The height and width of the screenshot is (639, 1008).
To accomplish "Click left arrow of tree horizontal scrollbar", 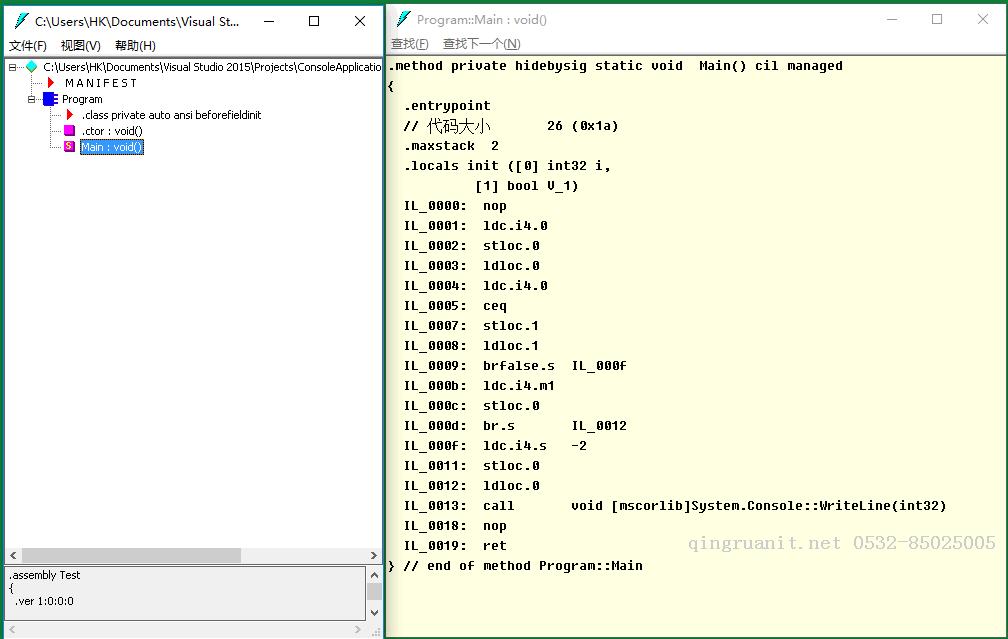I will click(13, 555).
